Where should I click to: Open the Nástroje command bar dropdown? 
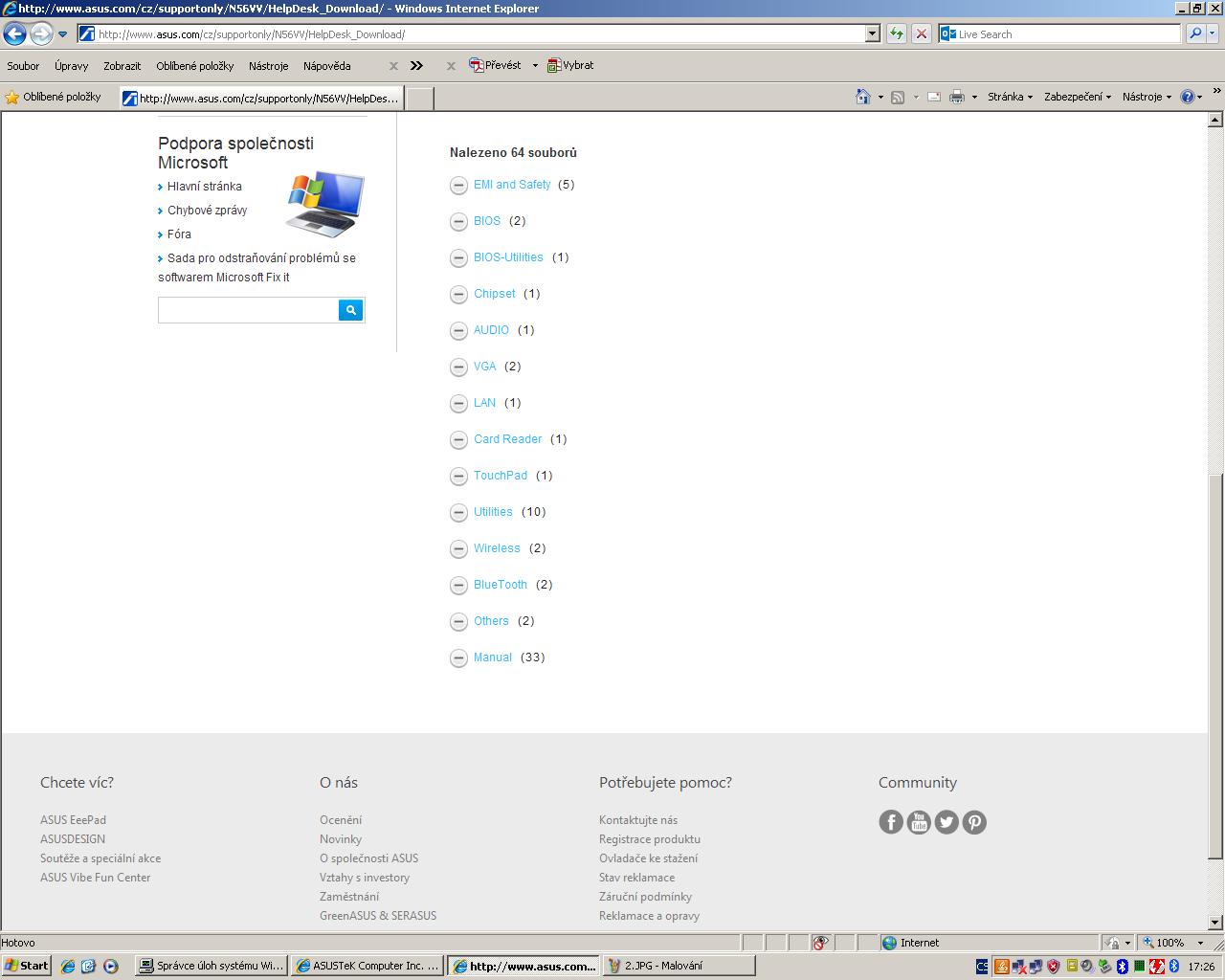pos(1147,97)
